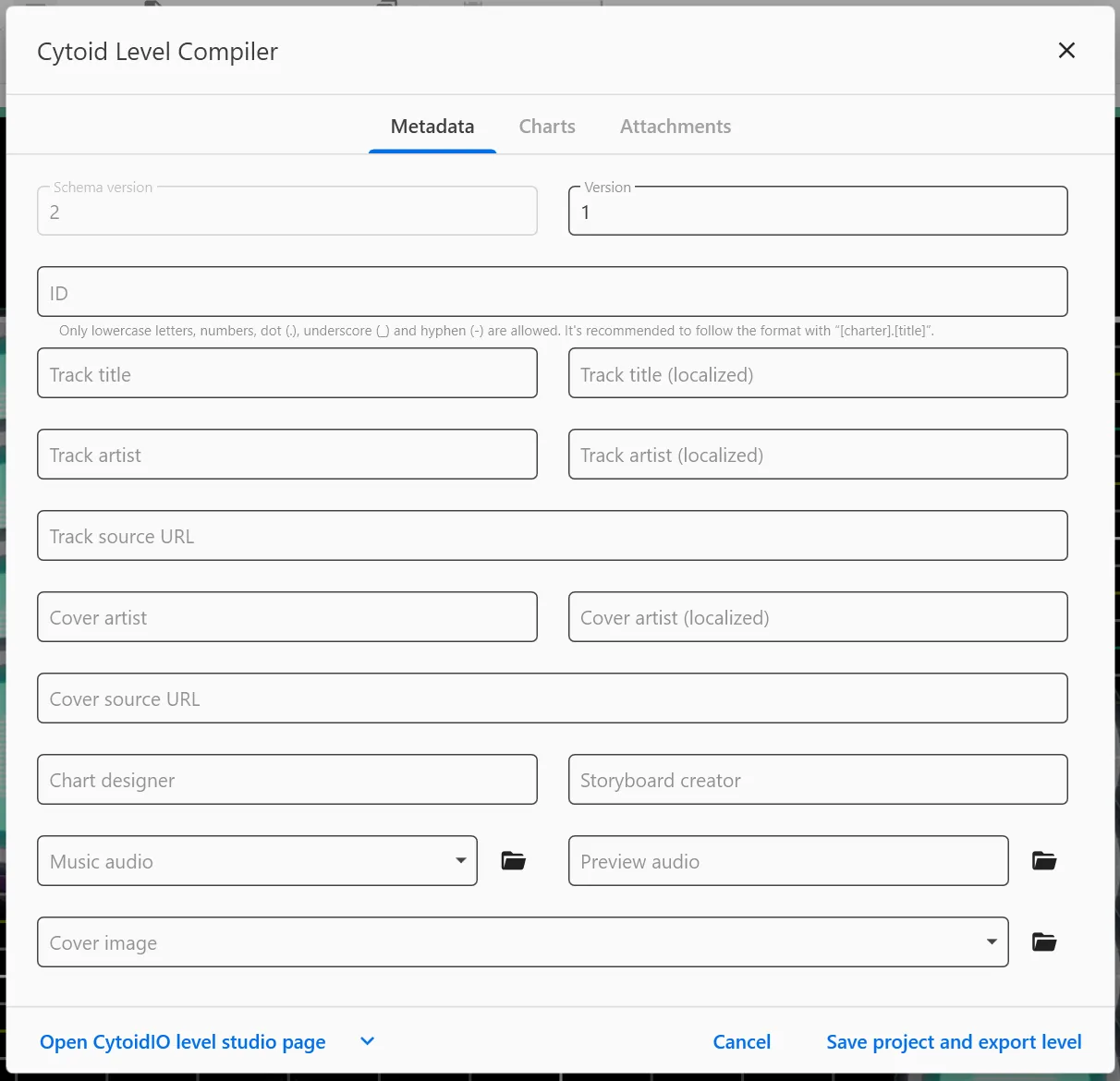Image resolution: width=1120 pixels, height=1081 pixels.
Task: Expand the Cover image selection dropdown
Action: pos(990,941)
